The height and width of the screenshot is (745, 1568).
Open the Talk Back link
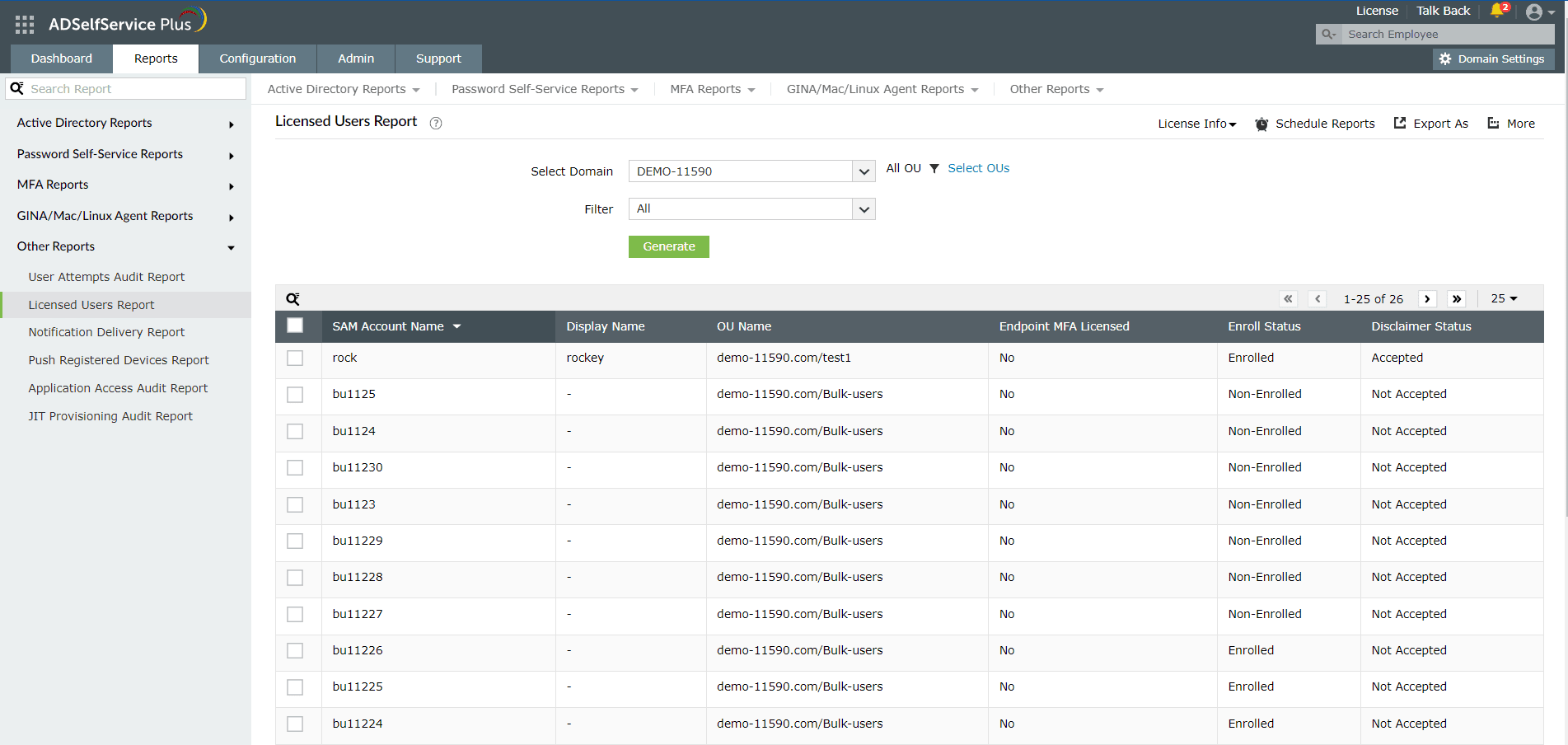coord(1443,11)
